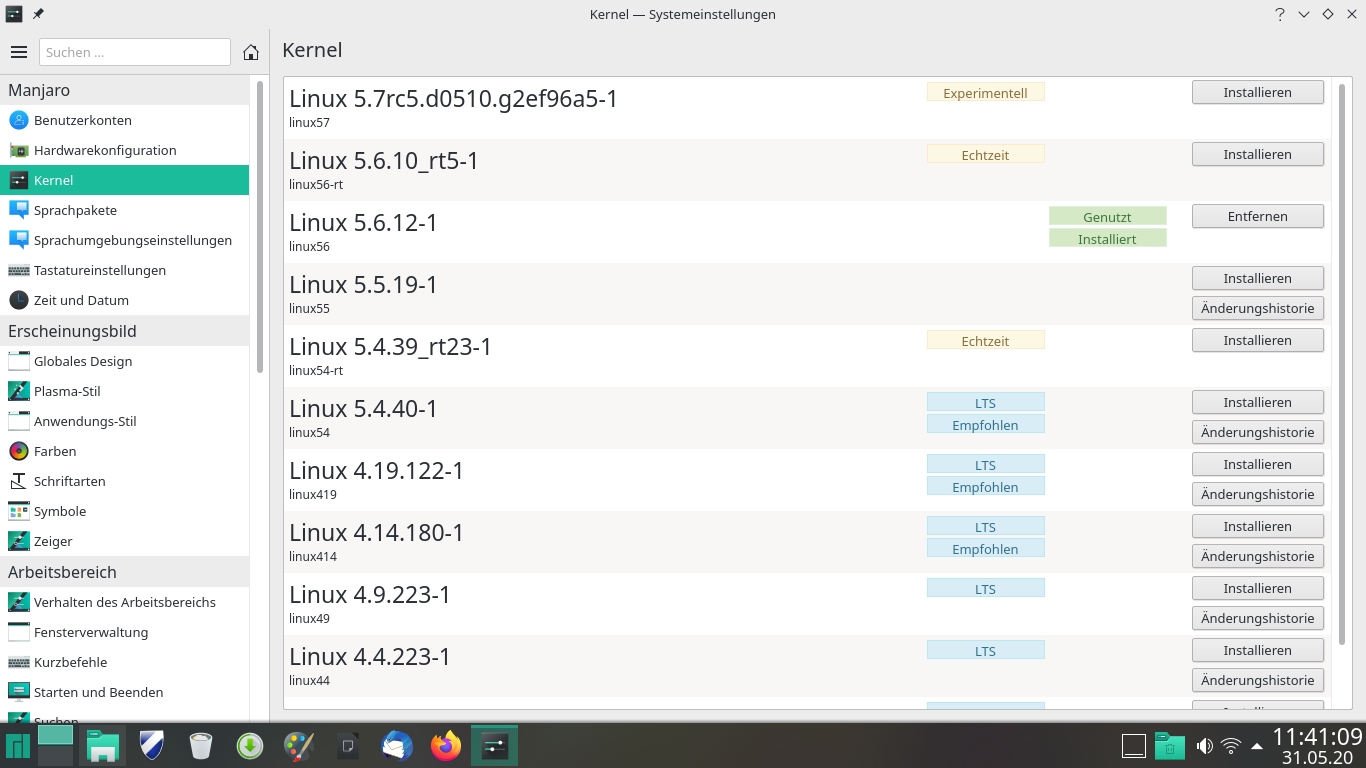Install Linux 4.19.122-1 kernel
1366x768 pixels.
coord(1257,464)
